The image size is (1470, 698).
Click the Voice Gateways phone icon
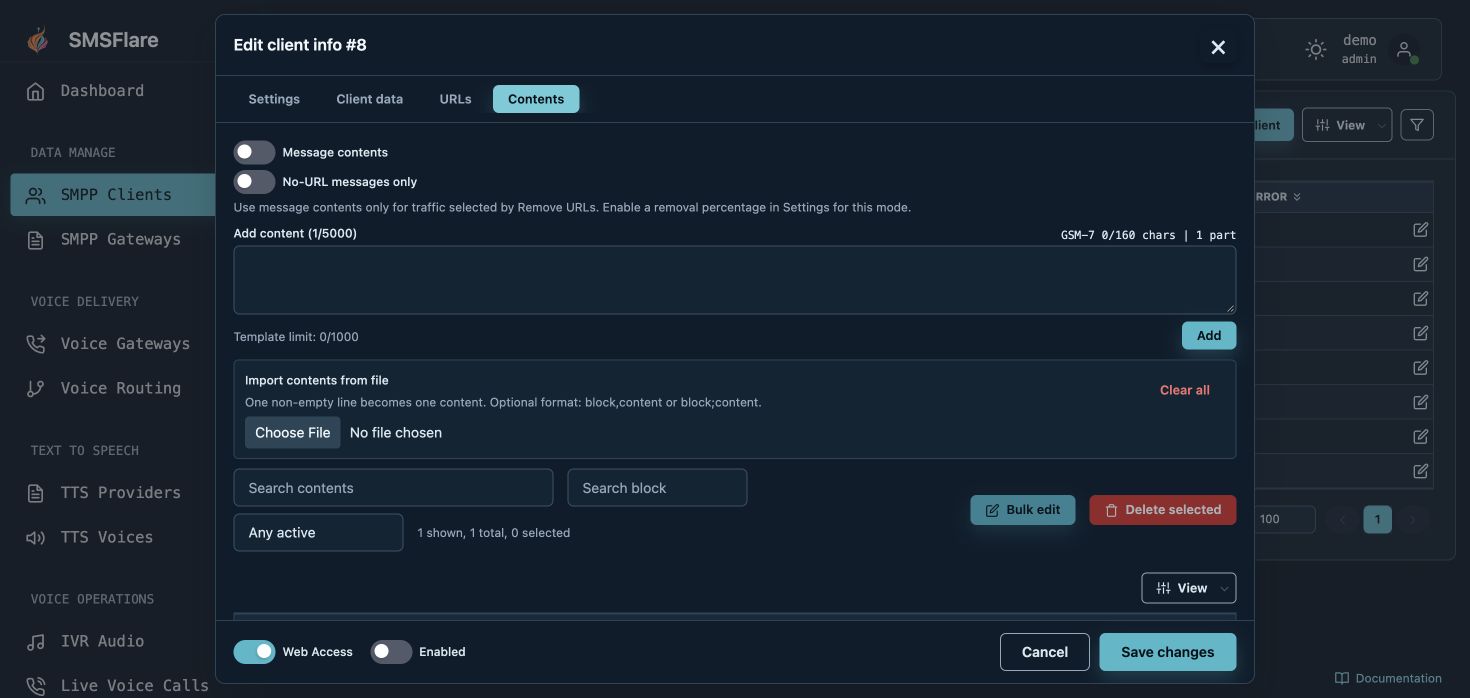(35, 344)
